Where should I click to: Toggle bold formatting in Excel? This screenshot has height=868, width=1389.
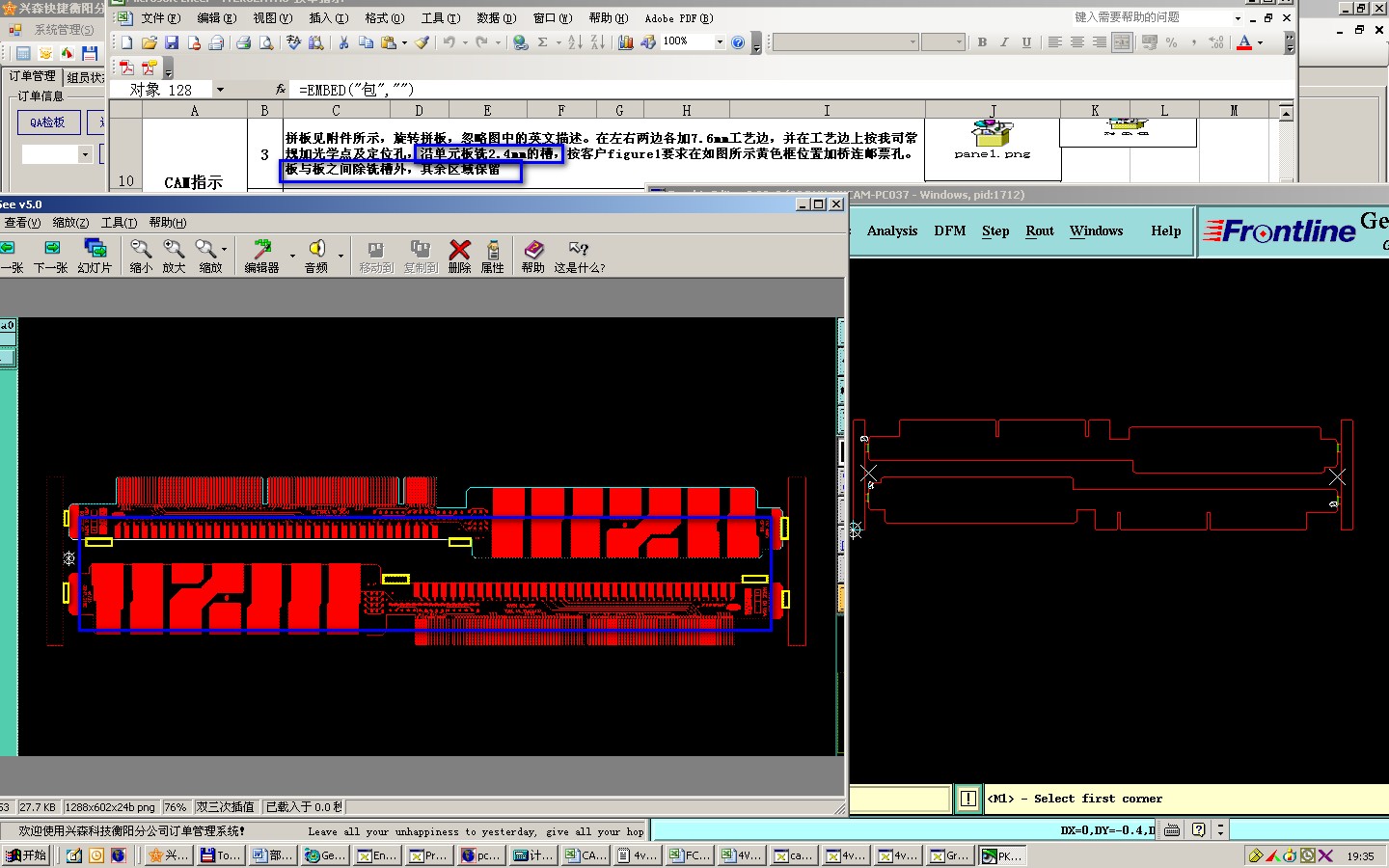pos(982,42)
